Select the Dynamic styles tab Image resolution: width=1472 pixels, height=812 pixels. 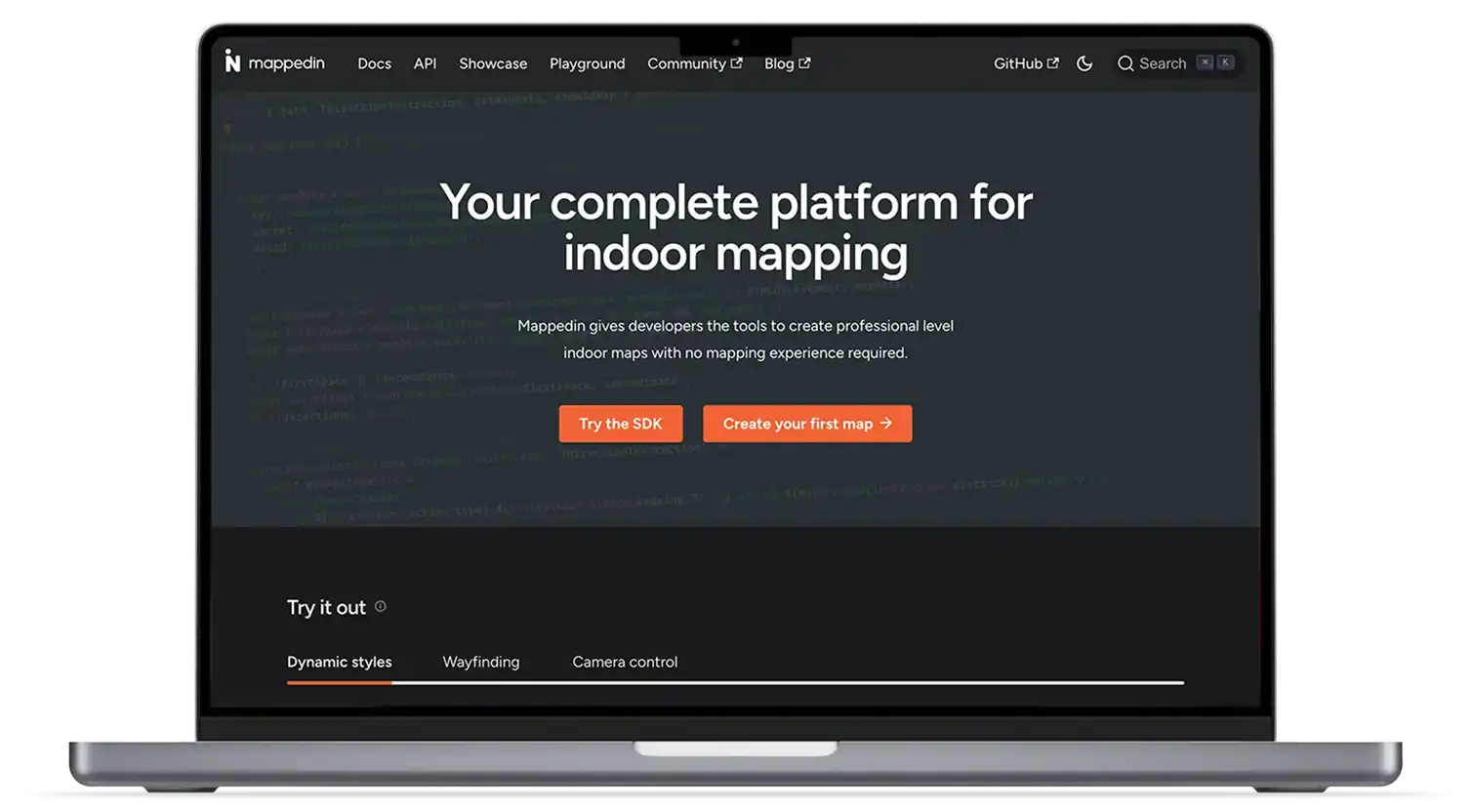pyautogui.click(x=340, y=662)
